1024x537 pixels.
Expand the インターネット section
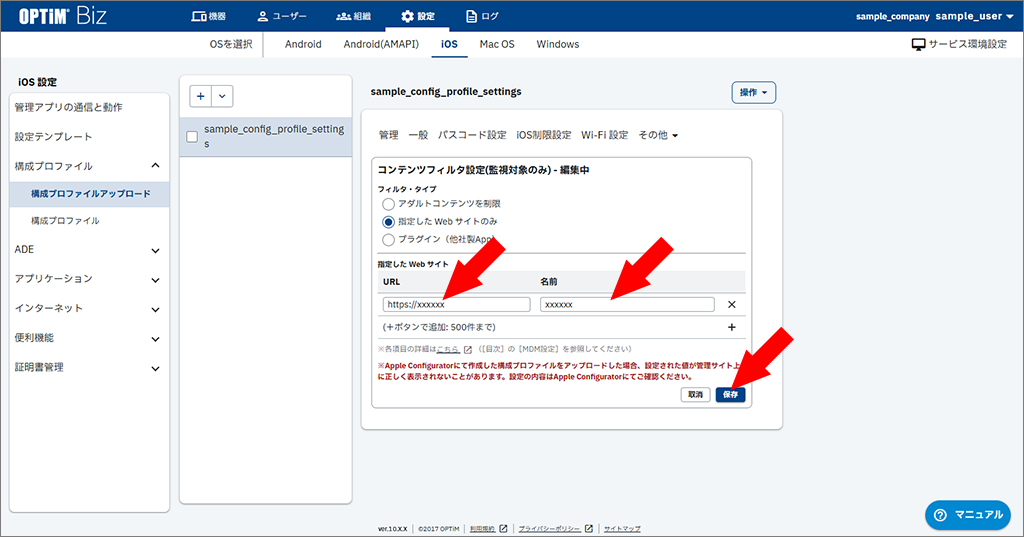point(89,308)
